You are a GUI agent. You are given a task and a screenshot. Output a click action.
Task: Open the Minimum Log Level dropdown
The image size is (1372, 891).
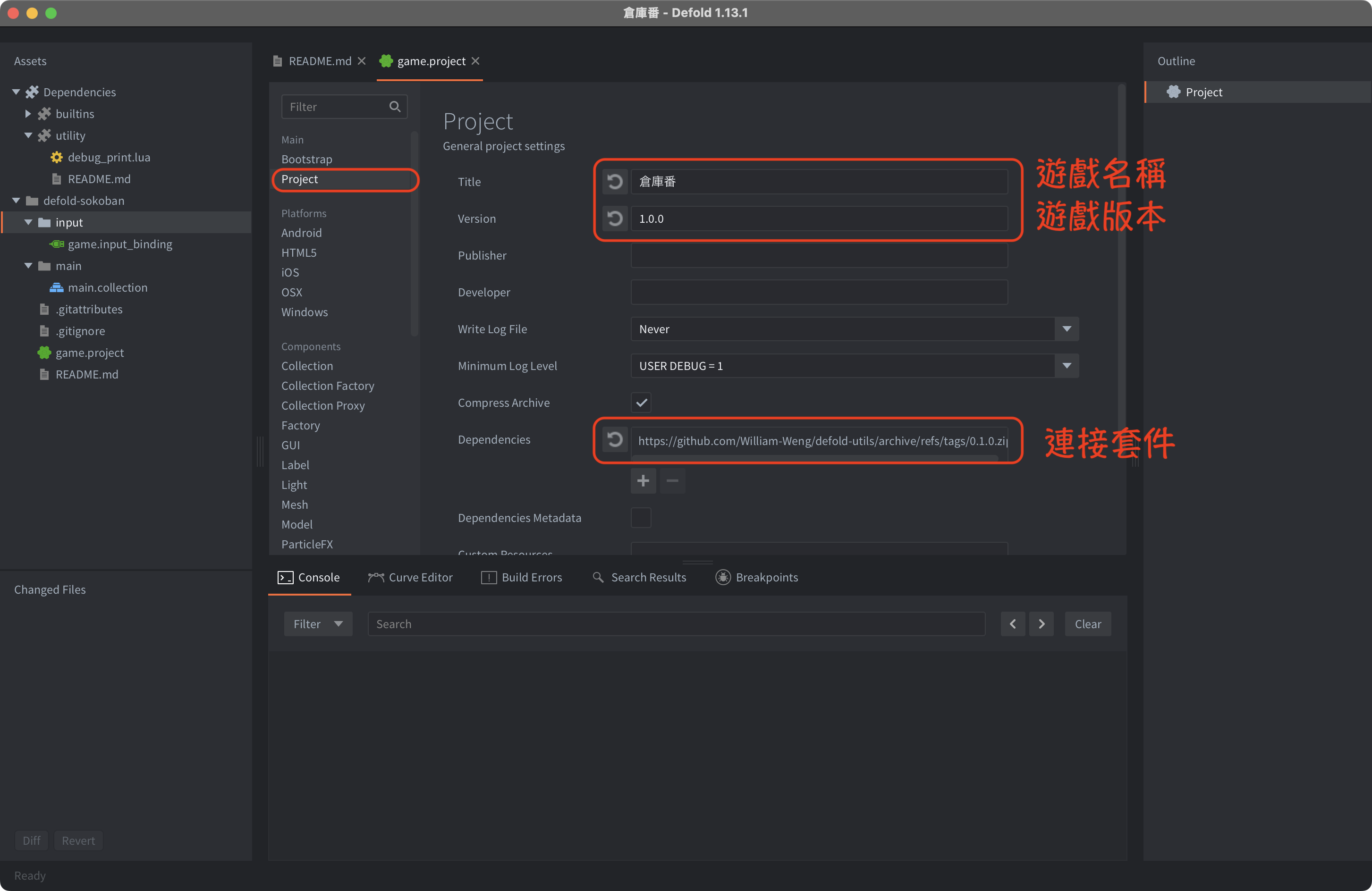[855, 366]
